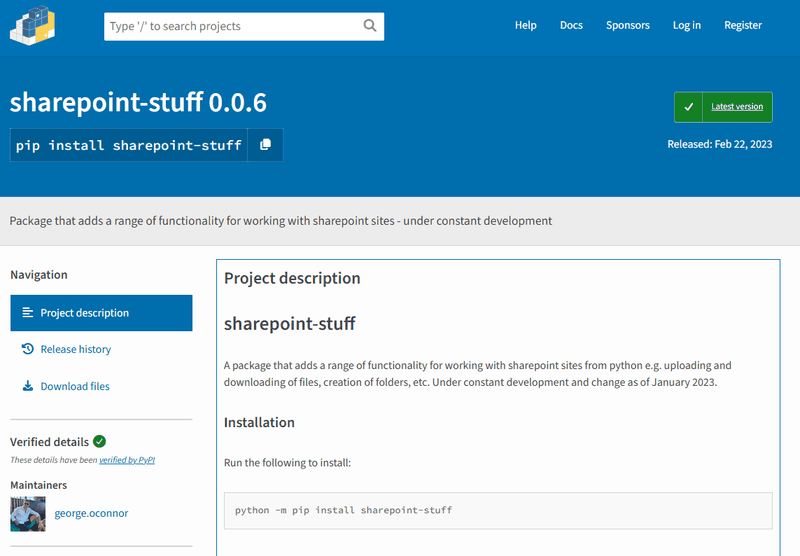The image size is (800, 556).
Task: Click the package summary line under header
Action: point(281,221)
